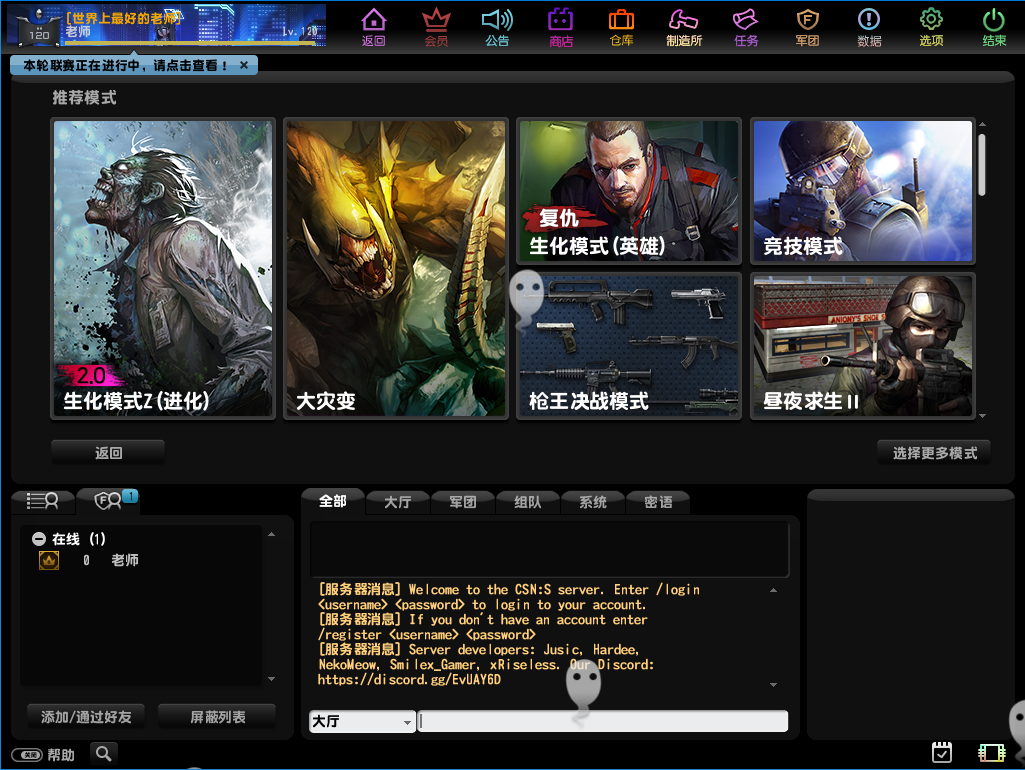
Task: Switch to the 全部 chat tab
Action: point(333,501)
